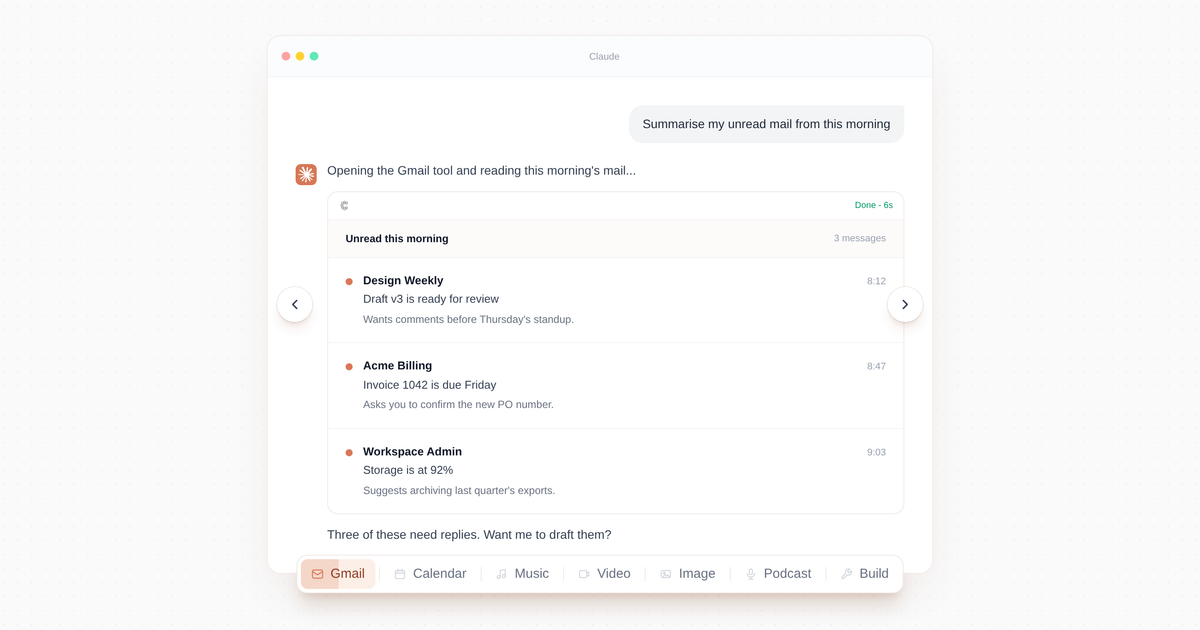Click the 9:03 timestamp

coord(876,452)
